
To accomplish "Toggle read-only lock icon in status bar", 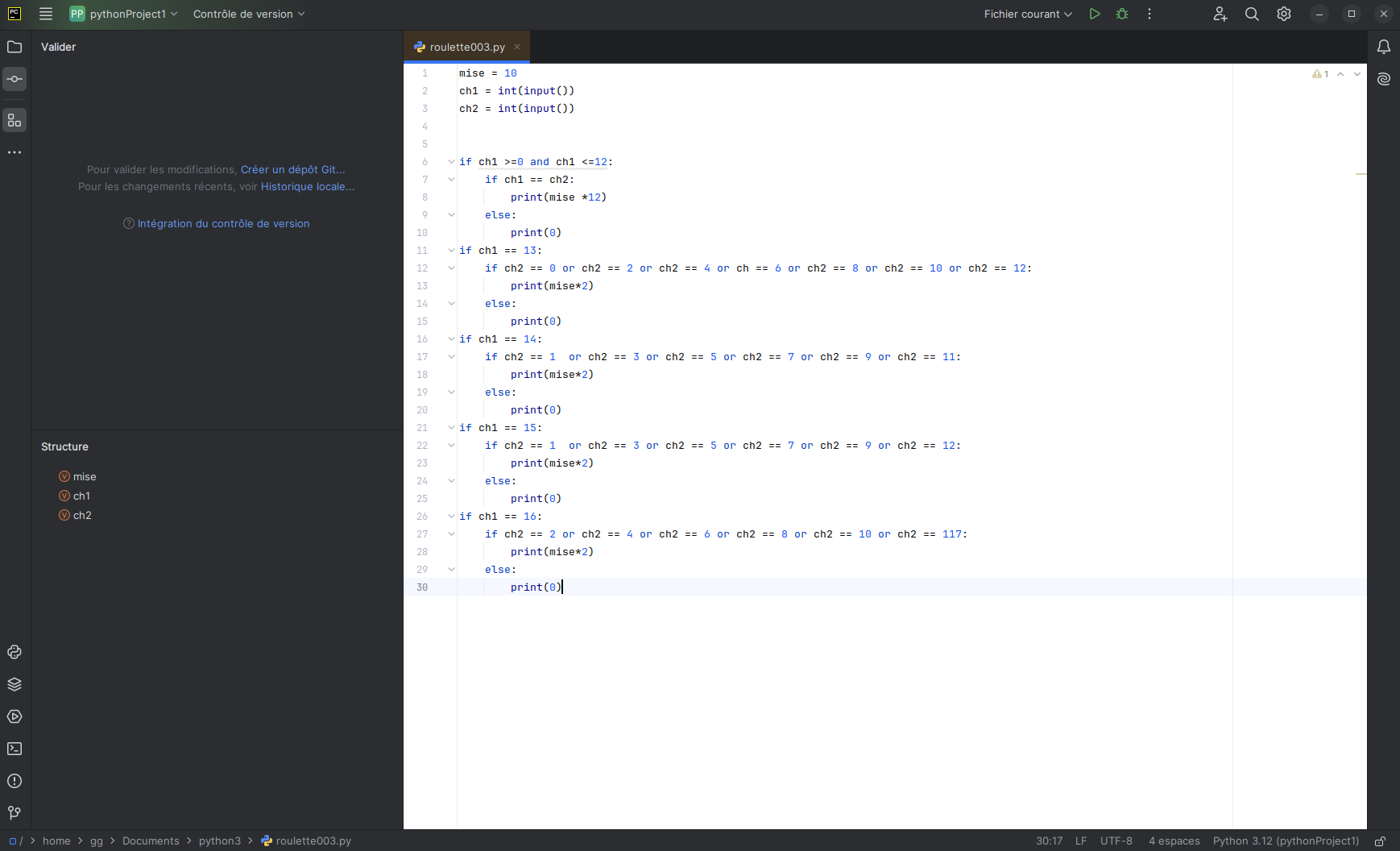I will tap(1380, 841).
